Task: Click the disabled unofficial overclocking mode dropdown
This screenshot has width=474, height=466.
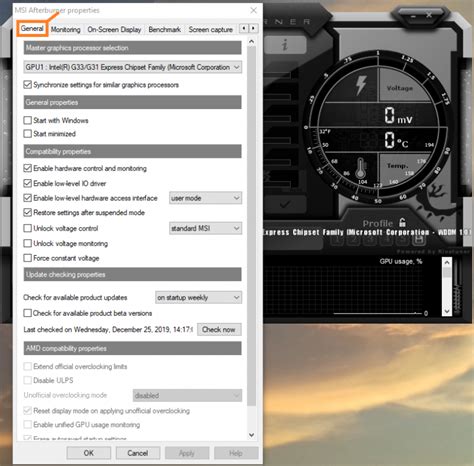Action: [x=187, y=396]
